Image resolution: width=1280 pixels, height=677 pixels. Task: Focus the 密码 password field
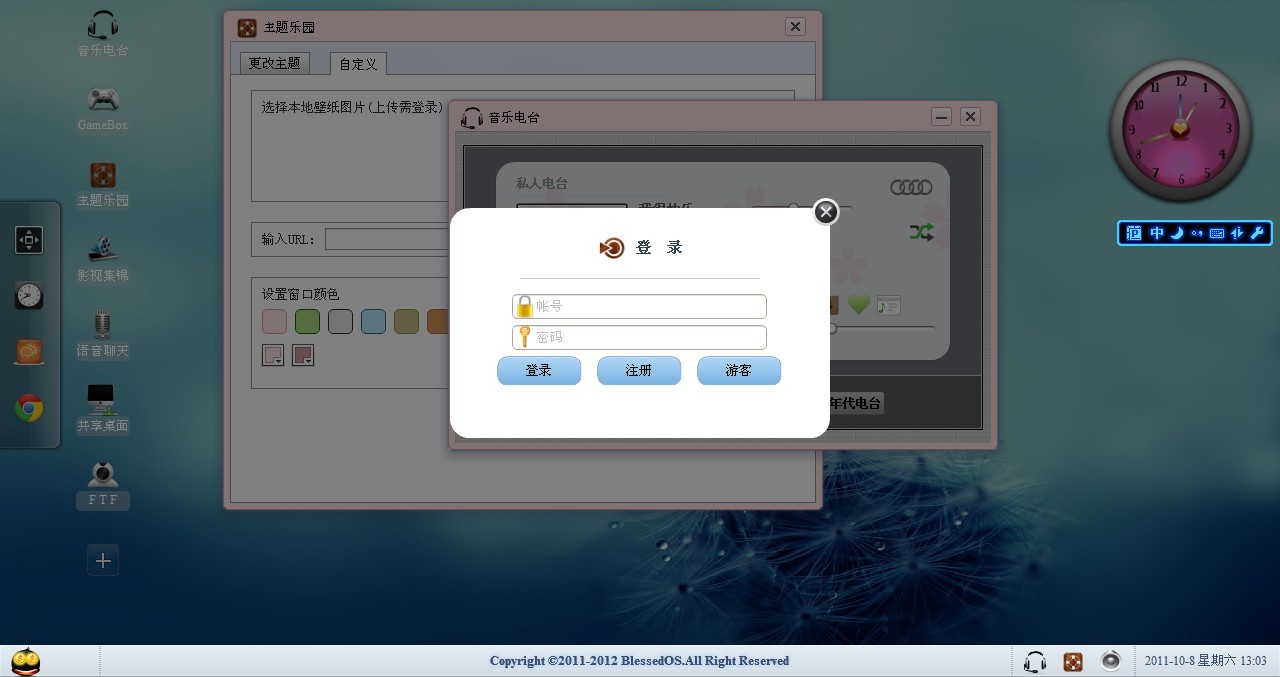[639, 337]
